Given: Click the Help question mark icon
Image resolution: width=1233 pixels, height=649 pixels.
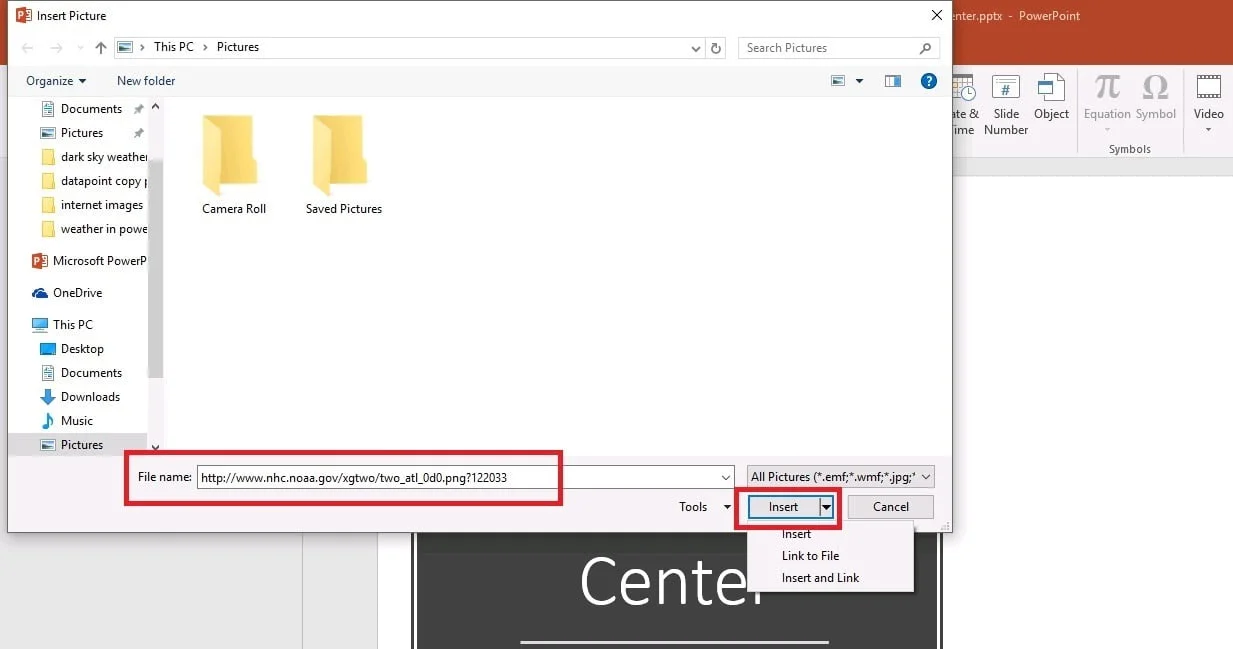Looking at the screenshot, I should tap(928, 81).
